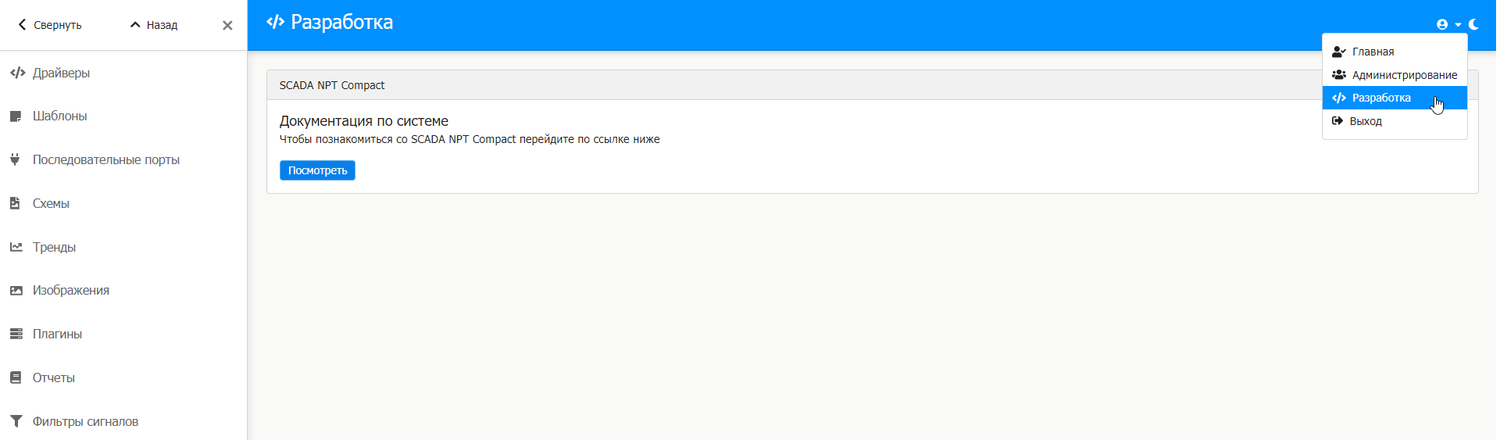Click the Тренды line chart icon

click(16, 247)
